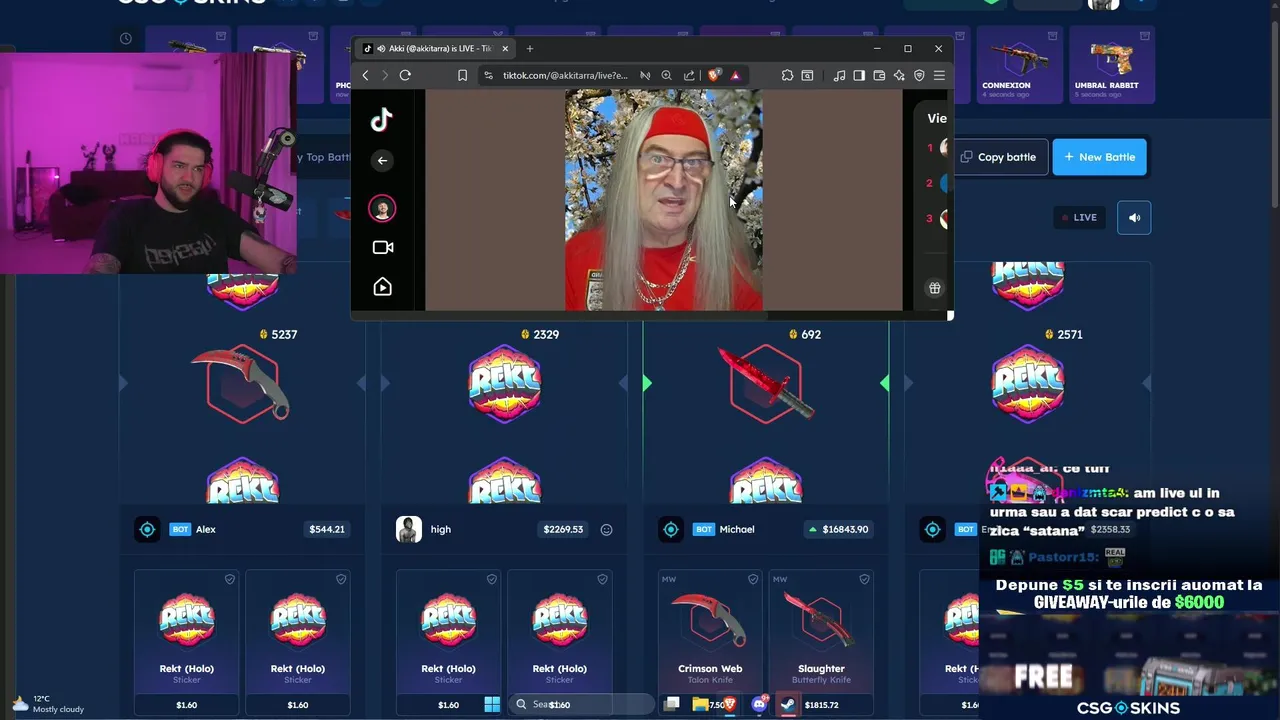Click player high's name
This screenshot has width=1280, height=720.
click(x=441, y=529)
